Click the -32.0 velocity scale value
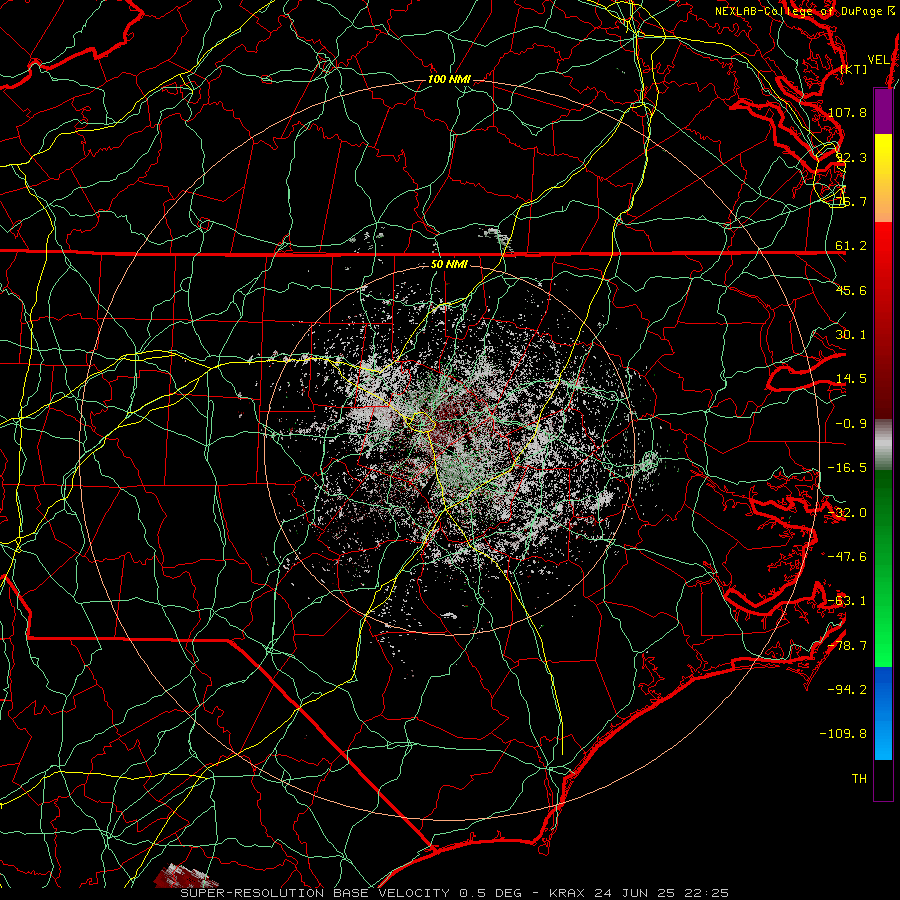Image resolution: width=900 pixels, height=900 pixels. pyautogui.click(x=847, y=513)
